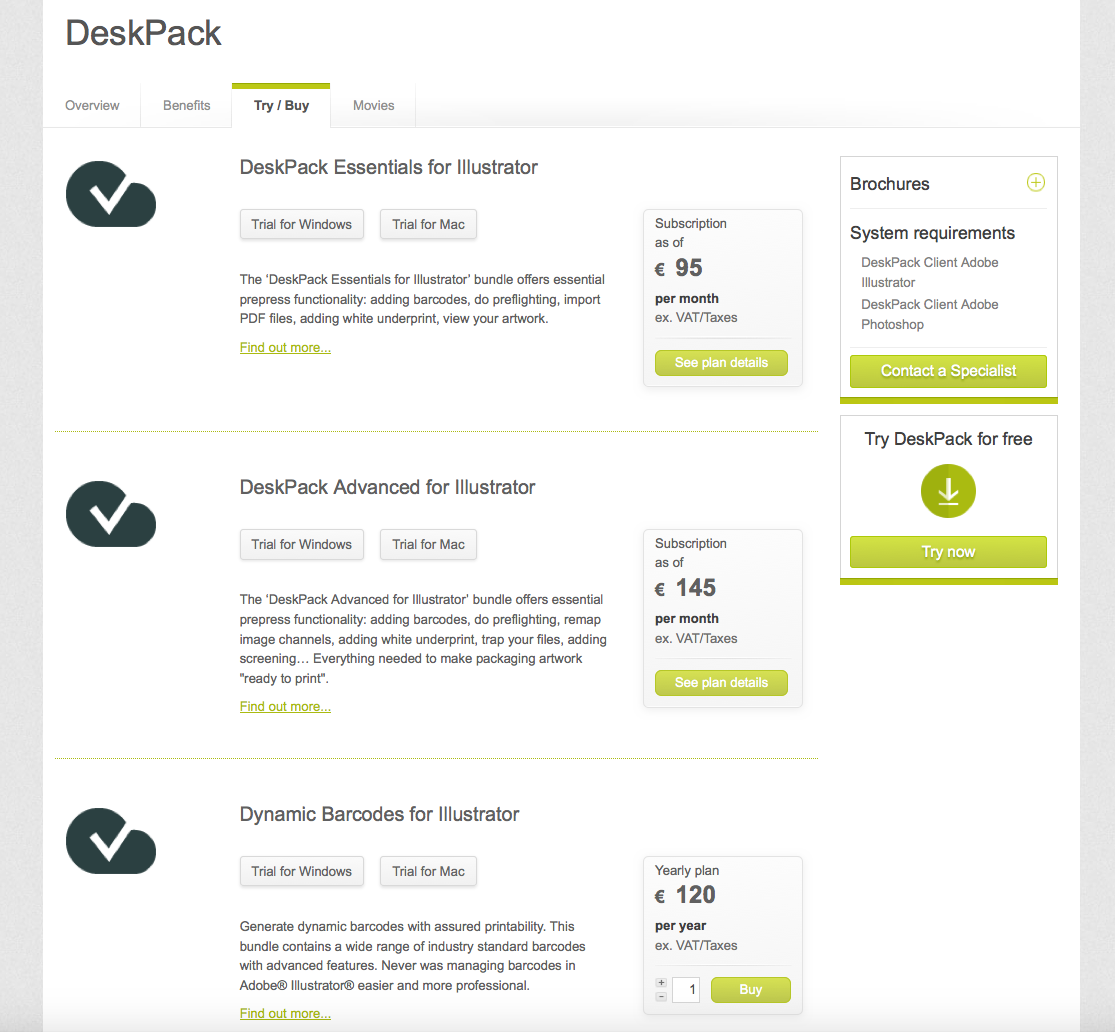
Task: Click the Dynamic Barcodes product checkmark icon
Action: click(110, 841)
